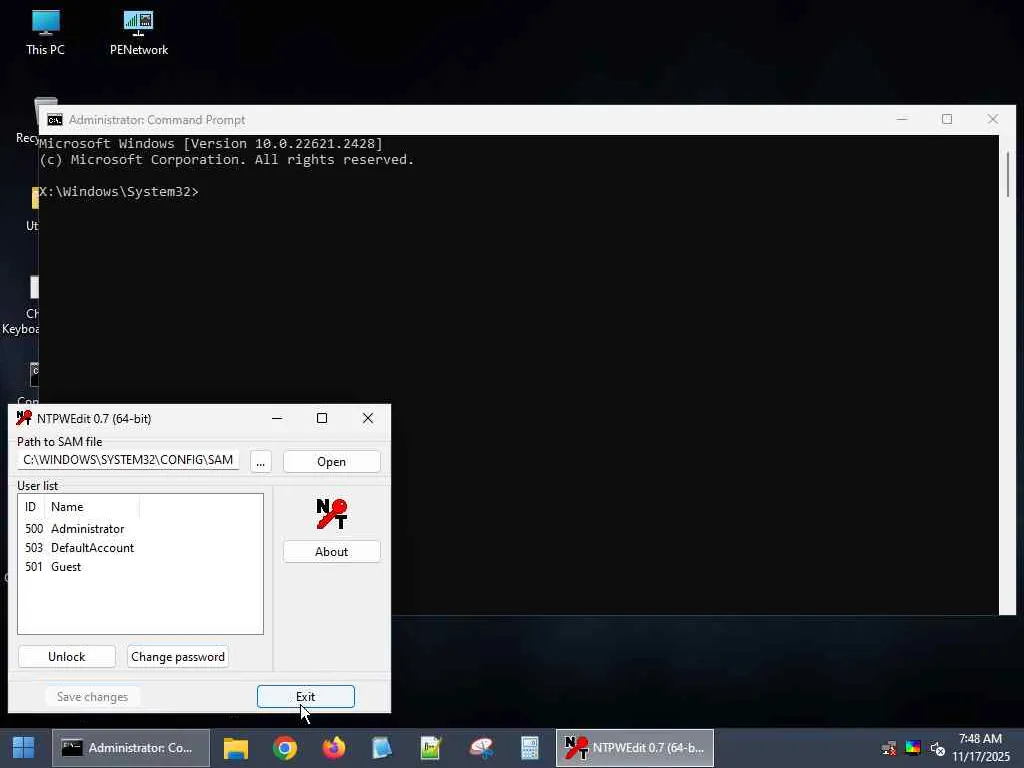The width and height of the screenshot is (1024, 768).
Task: Click the NTPWEdit 0.7 taskbar button
Action: coord(635,748)
